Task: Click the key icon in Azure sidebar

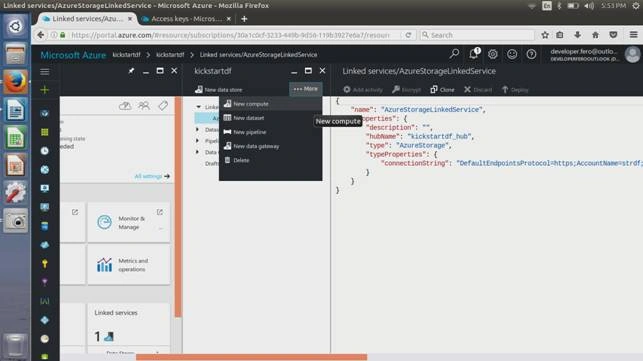Action: (45, 263)
